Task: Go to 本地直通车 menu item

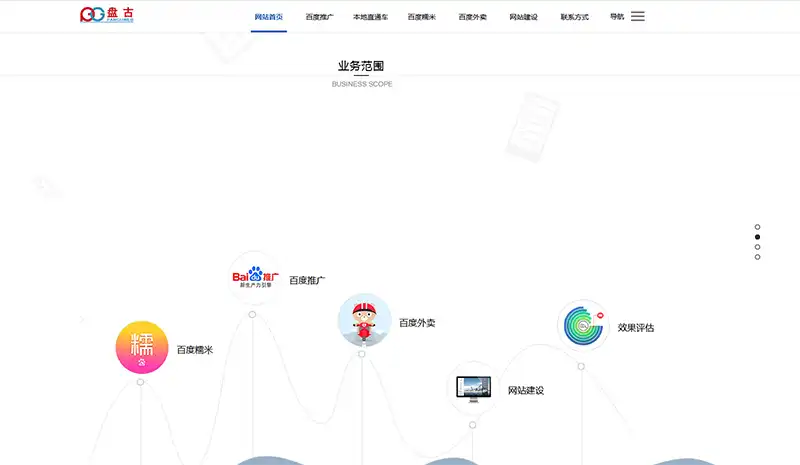Action: tap(370, 17)
